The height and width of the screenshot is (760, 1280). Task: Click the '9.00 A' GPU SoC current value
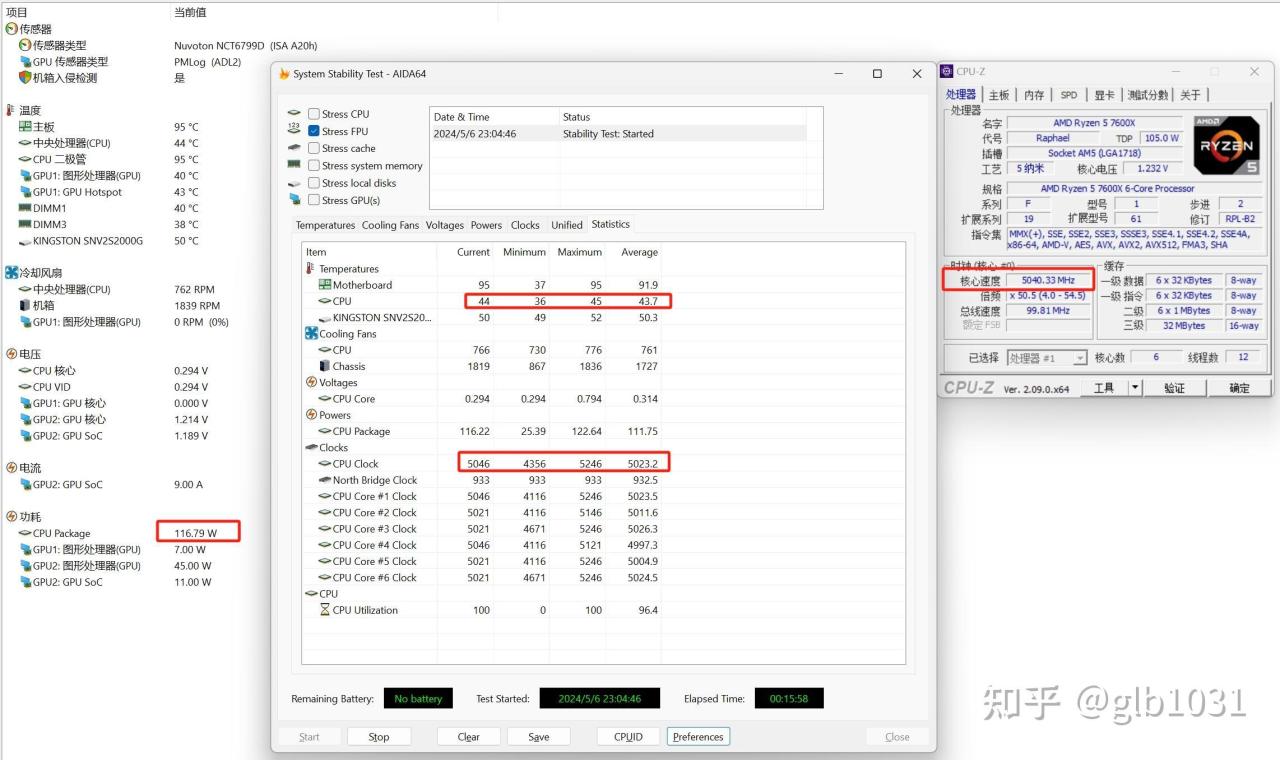pos(190,484)
